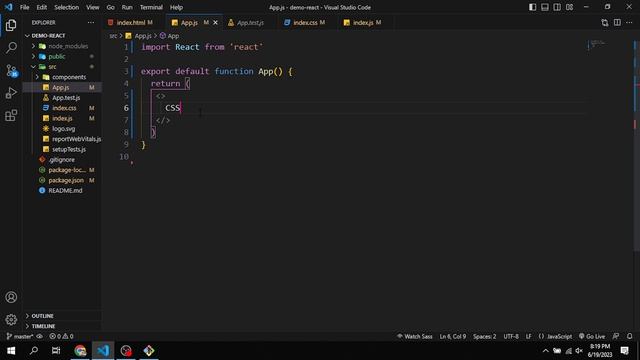Viewport: 640px width, 360px height.
Task: Open Google Chrome from taskbar
Action: tap(80, 351)
